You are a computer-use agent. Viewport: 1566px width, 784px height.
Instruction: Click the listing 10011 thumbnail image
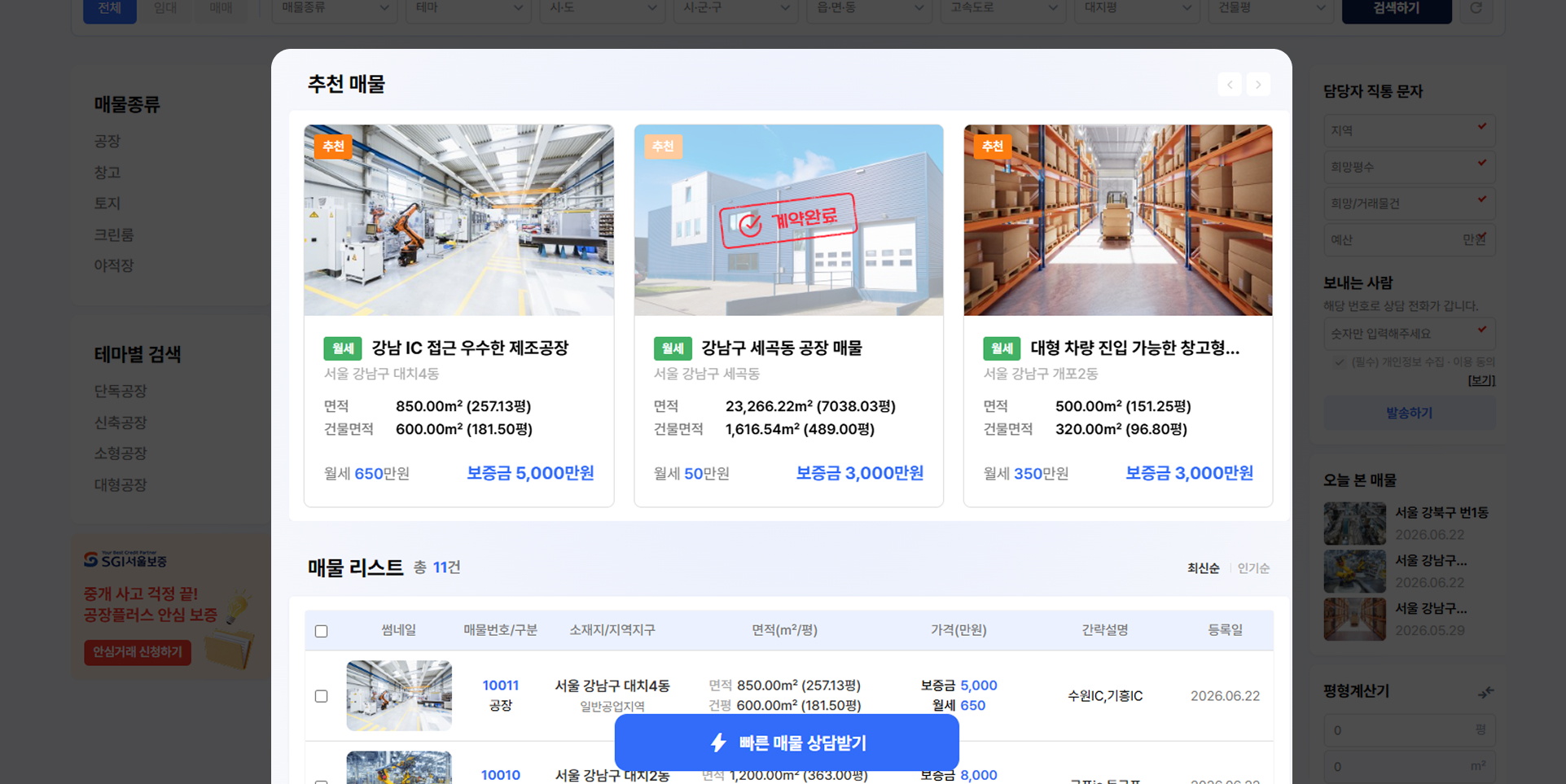pyautogui.click(x=399, y=695)
